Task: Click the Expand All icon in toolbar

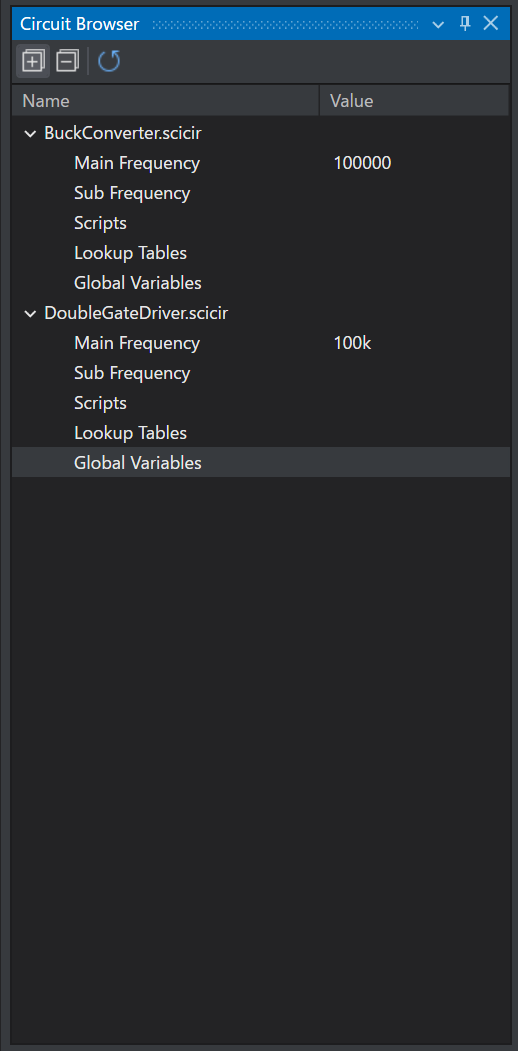Action: [33, 62]
